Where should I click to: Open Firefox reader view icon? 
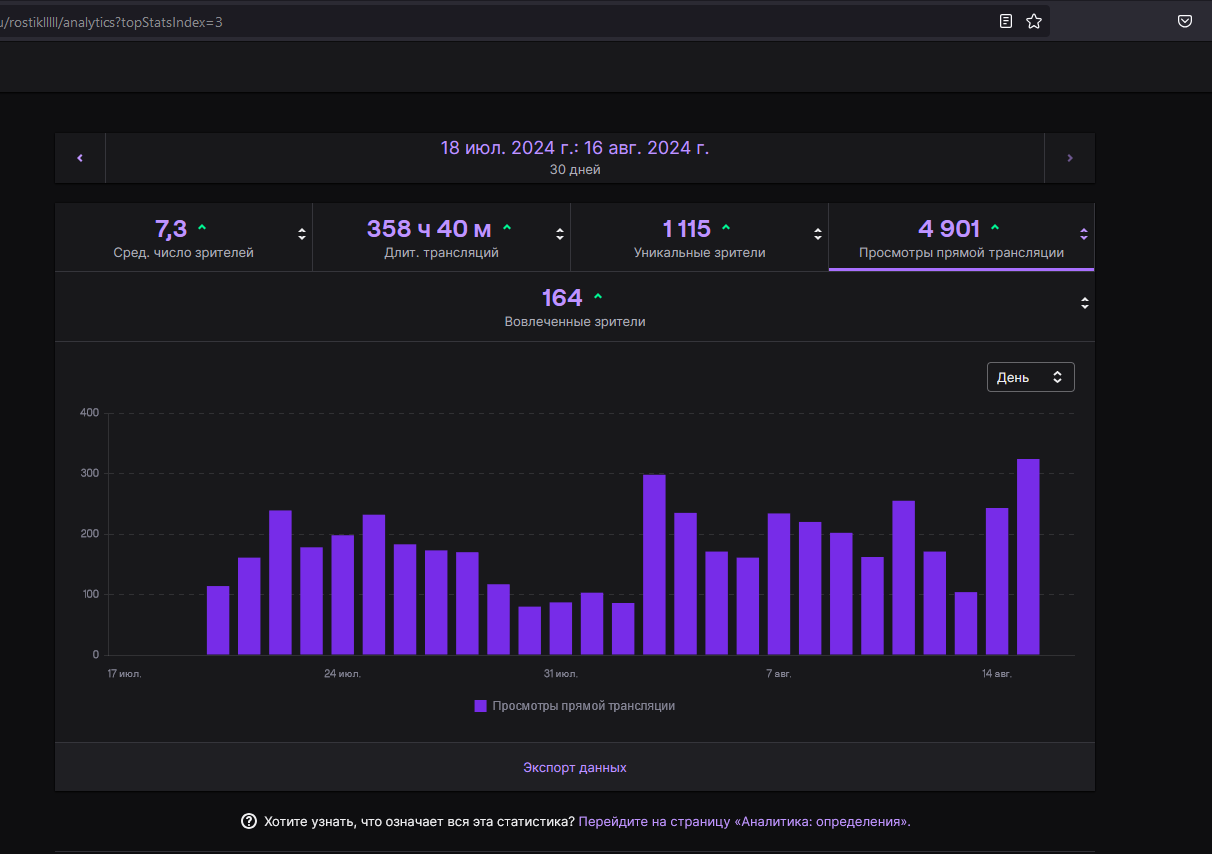coord(1006,21)
